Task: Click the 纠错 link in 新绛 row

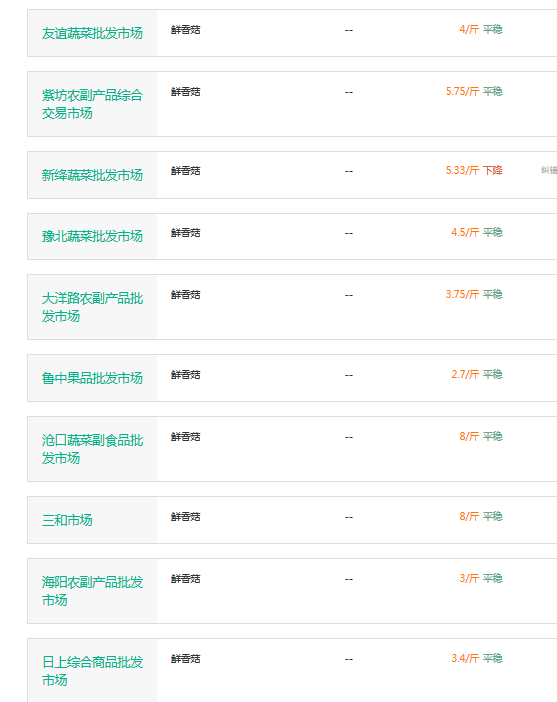Action: pos(549,170)
